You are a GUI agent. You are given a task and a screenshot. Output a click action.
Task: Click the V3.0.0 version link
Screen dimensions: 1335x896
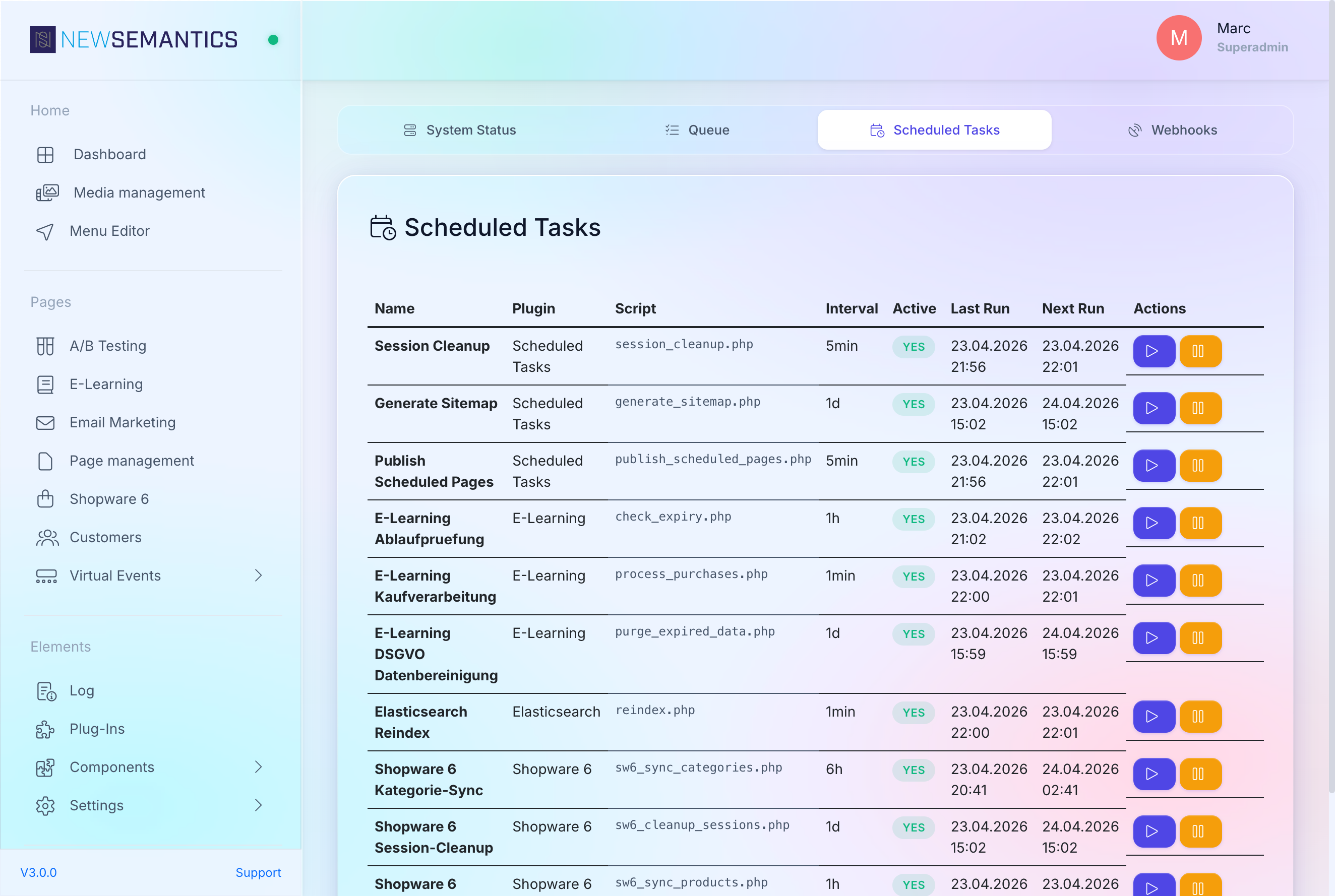pos(38,873)
